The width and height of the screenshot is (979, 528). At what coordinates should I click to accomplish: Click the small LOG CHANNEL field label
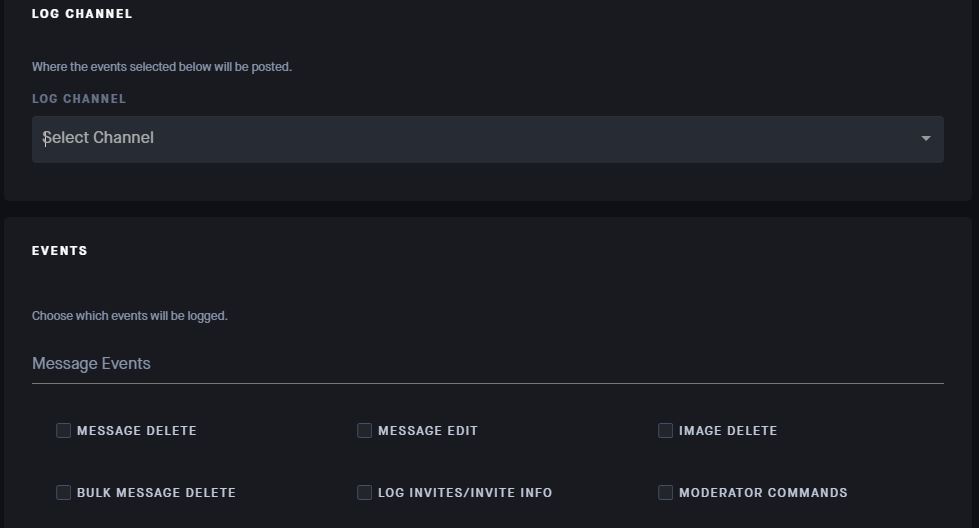pos(79,99)
